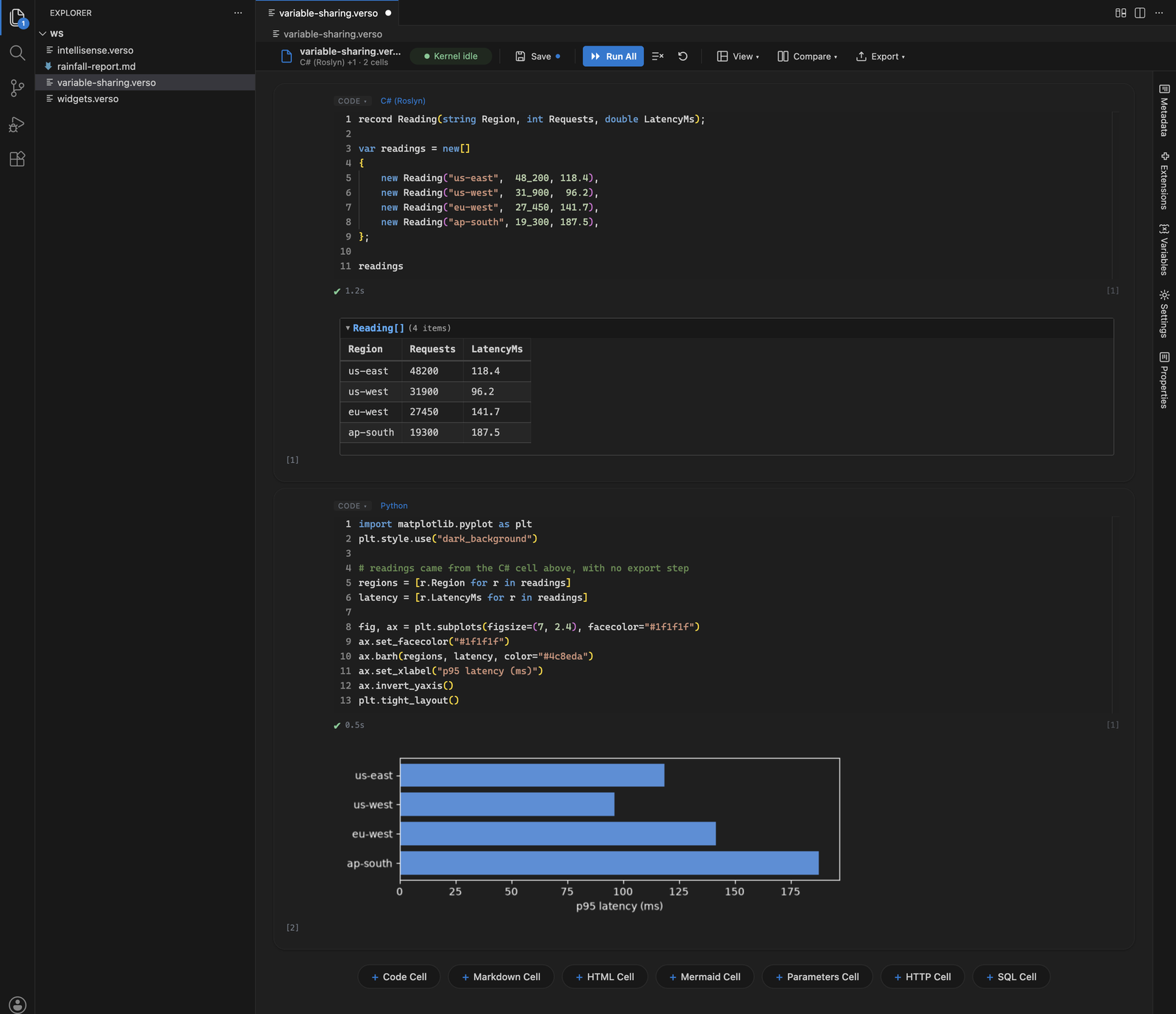This screenshot has height=1014, width=1176.
Task: Open the Source Control view
Action: pyautogui.click(x=17, y=88)
